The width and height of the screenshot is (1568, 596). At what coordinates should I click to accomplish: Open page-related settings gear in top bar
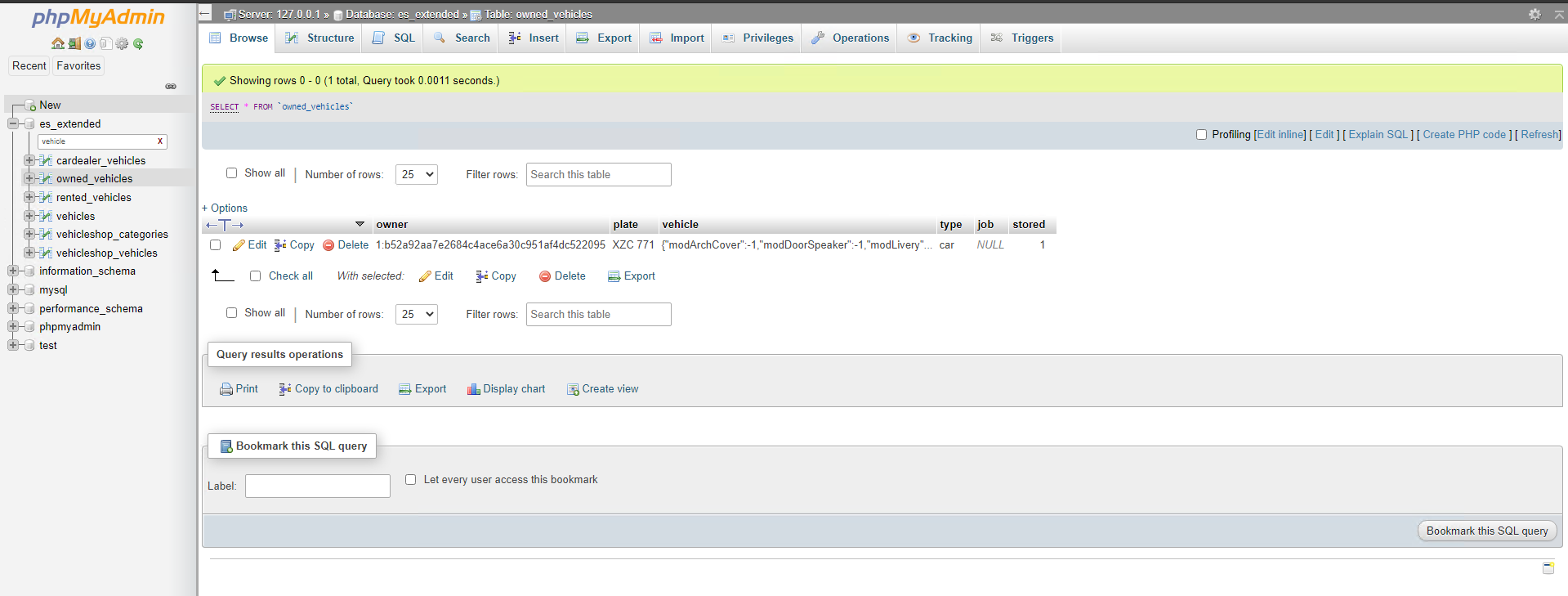pyautogui.click(x=1534, y=14)
